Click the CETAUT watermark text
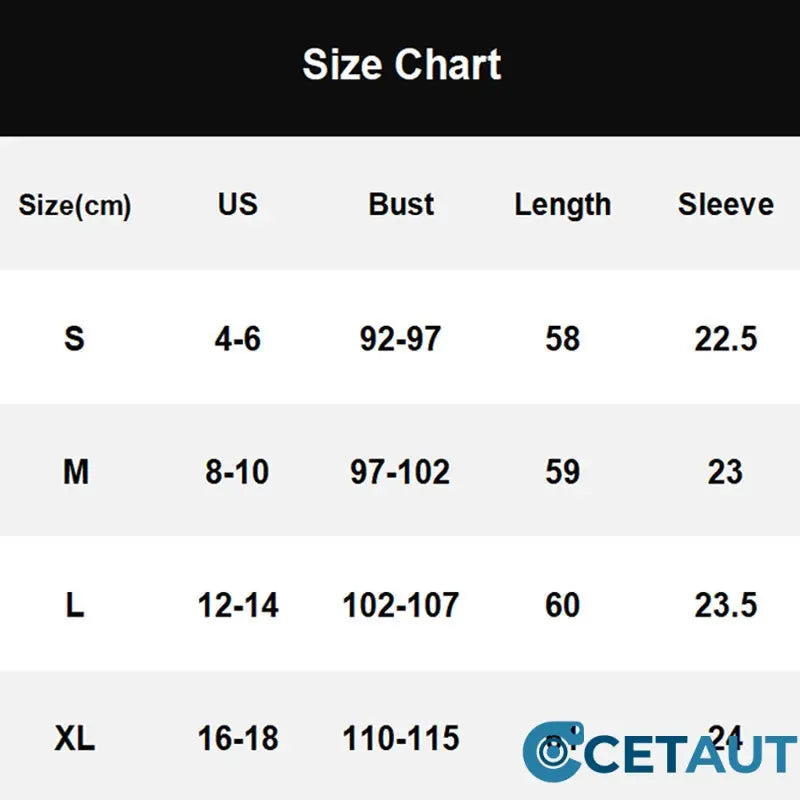 coord(691,754)
